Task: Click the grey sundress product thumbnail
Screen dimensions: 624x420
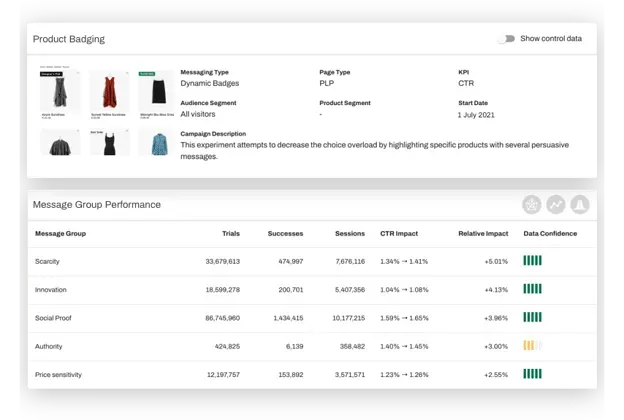Action: 60,93
